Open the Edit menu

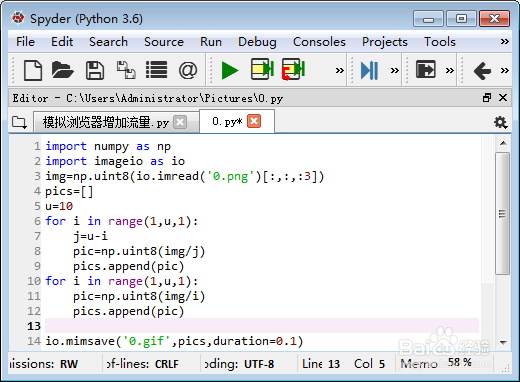pyautogui.click(x=62, y=42)
